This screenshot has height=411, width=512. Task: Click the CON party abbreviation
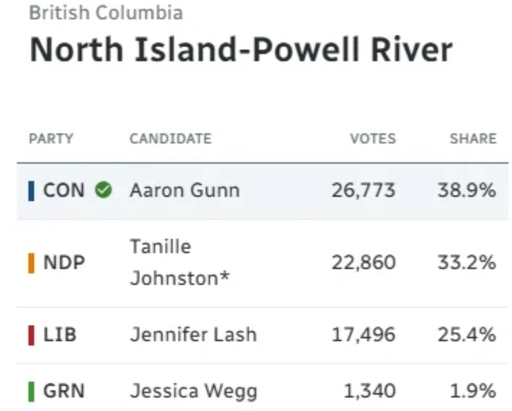(64, 191)
